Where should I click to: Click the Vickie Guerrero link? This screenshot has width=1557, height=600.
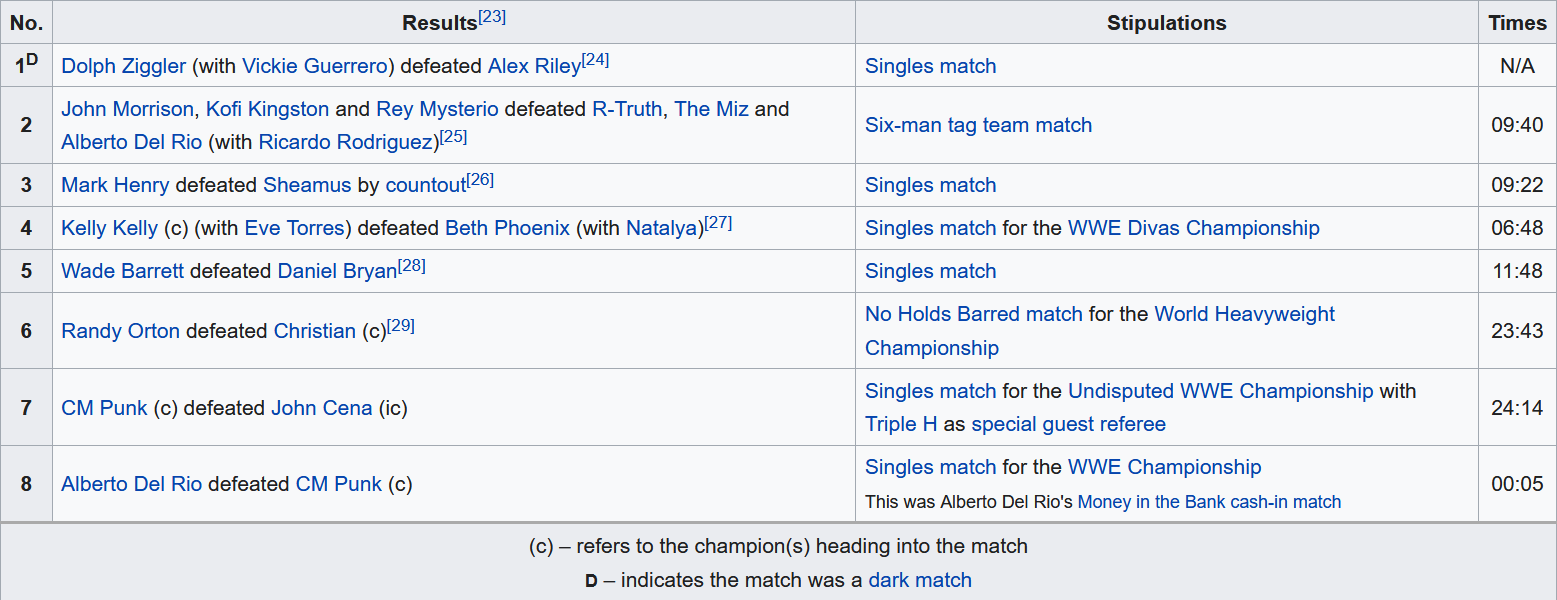pyautogui.click(x=314, y=66)
